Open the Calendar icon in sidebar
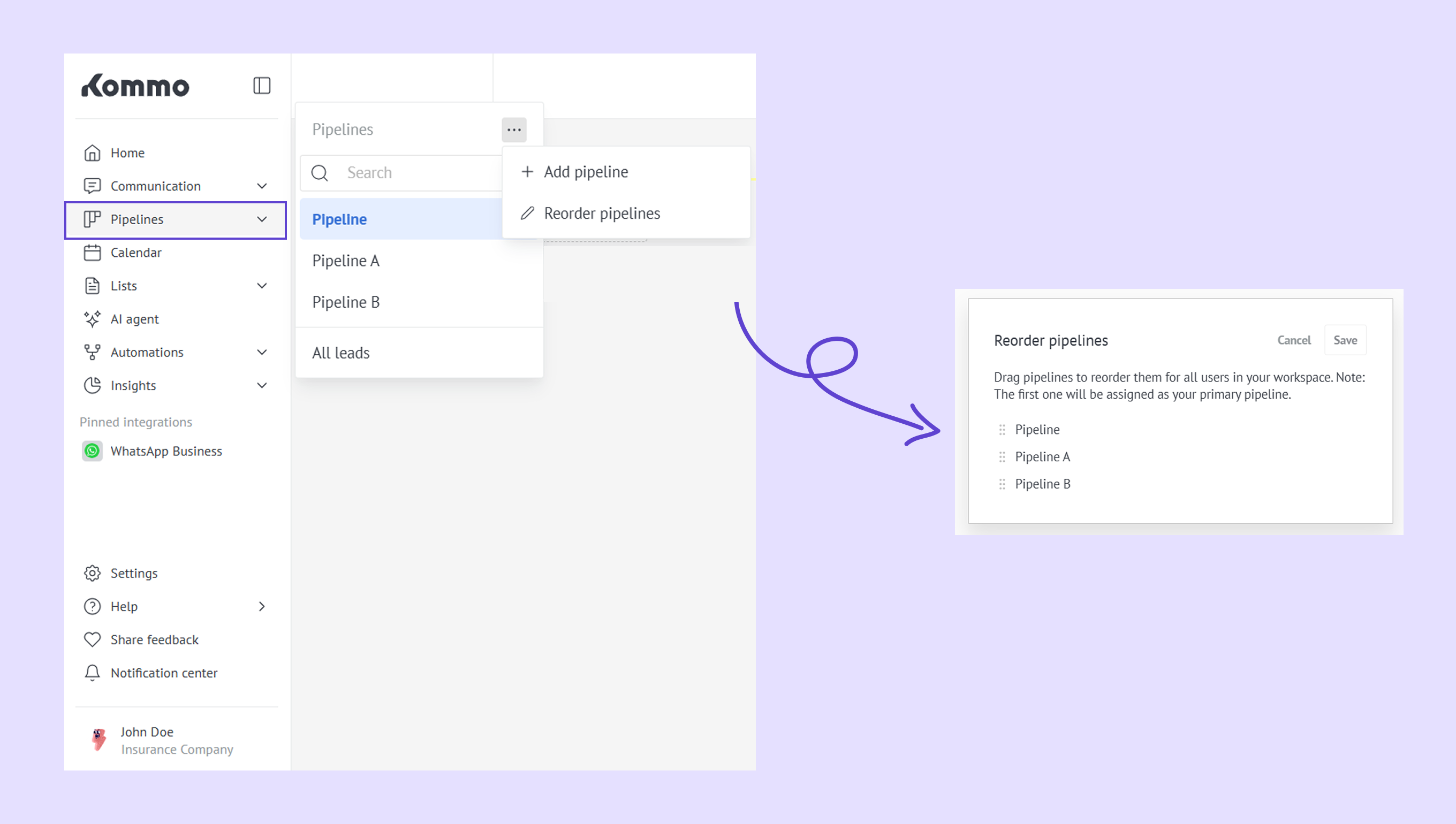Screen dimensions: 1456x824 pyautogui.click(x=92, y=253)
